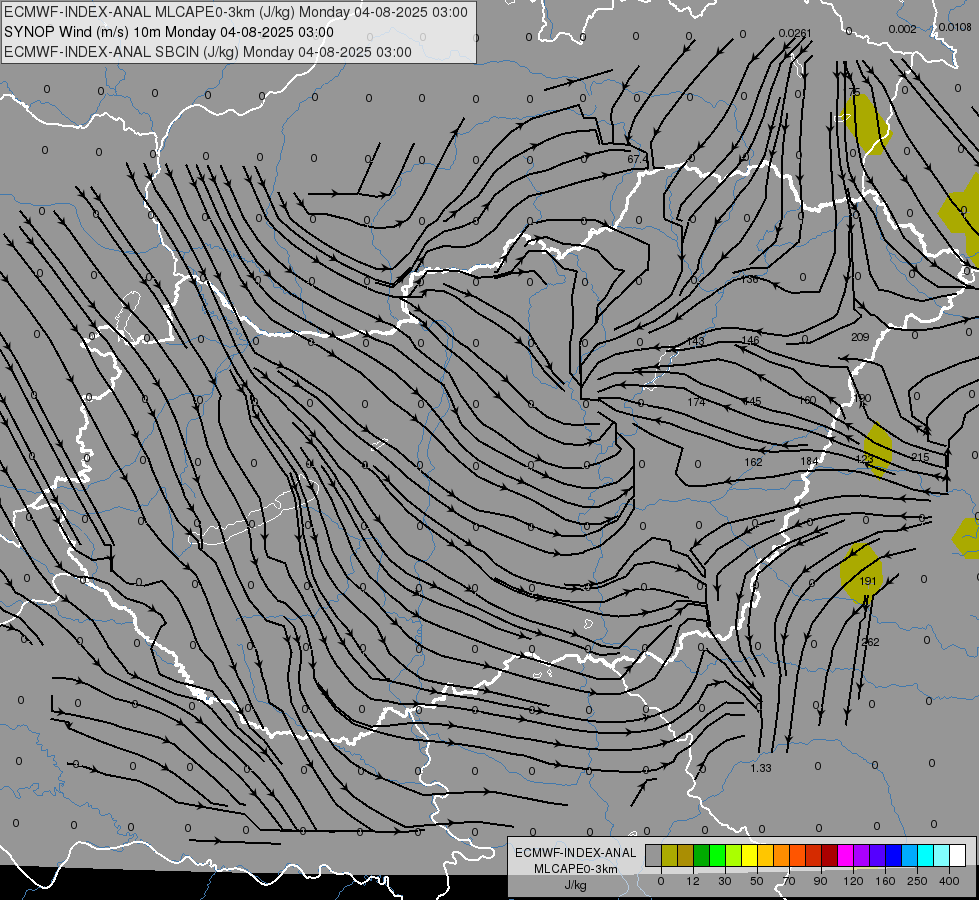Click legend tick label 30
The width and height of the screenshot is (979, 900).
tap(725, 881)
